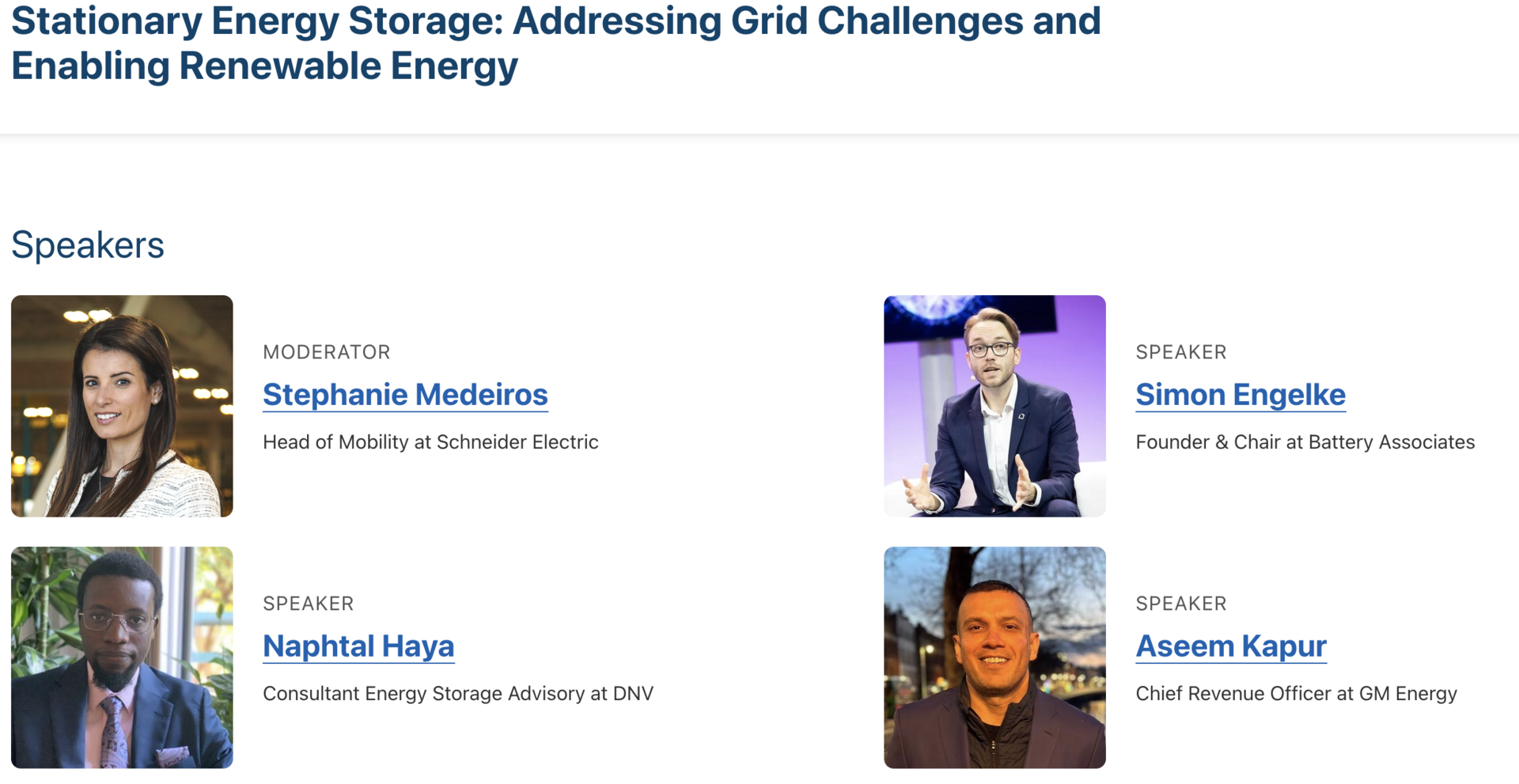Click Head of Mobility at Schneider Electric text
The height and width of the screenshot is (784, 1519).
pyautogui.click(x=430, y=442)
